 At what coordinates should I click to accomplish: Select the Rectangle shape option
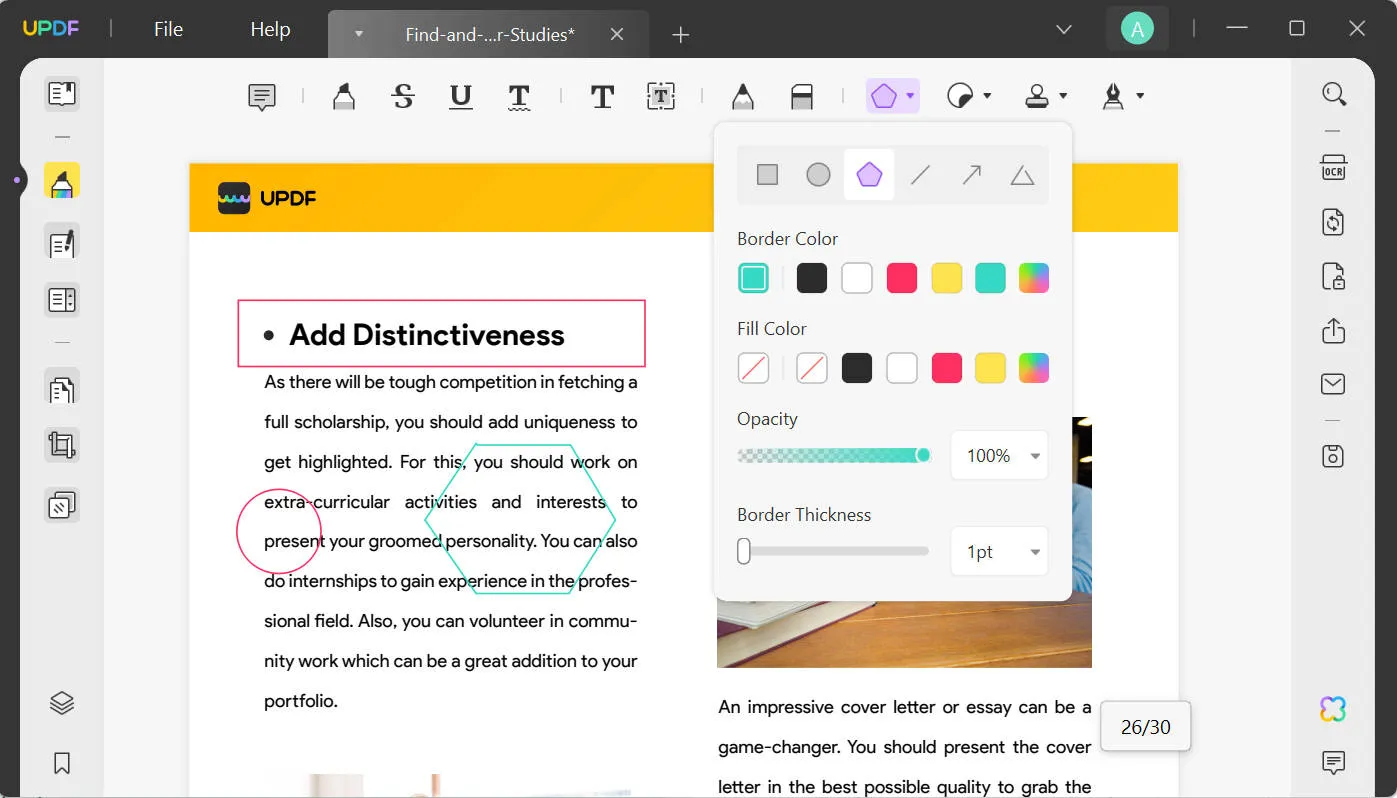point(767,174)
